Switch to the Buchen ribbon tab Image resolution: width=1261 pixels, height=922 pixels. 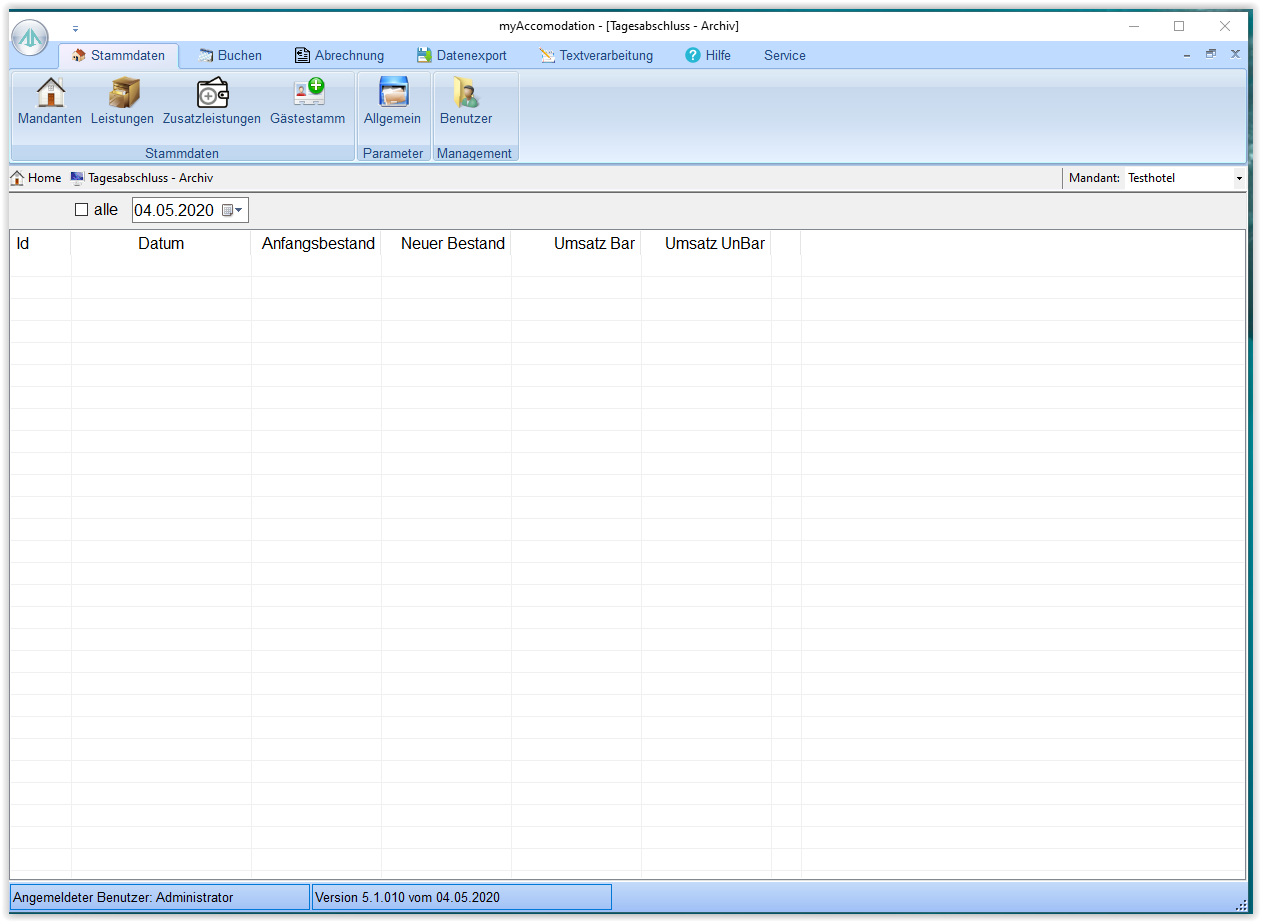point(230,56)
